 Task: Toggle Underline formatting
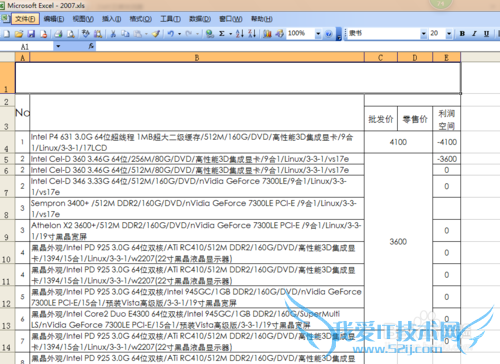click(x=486, y=34)
